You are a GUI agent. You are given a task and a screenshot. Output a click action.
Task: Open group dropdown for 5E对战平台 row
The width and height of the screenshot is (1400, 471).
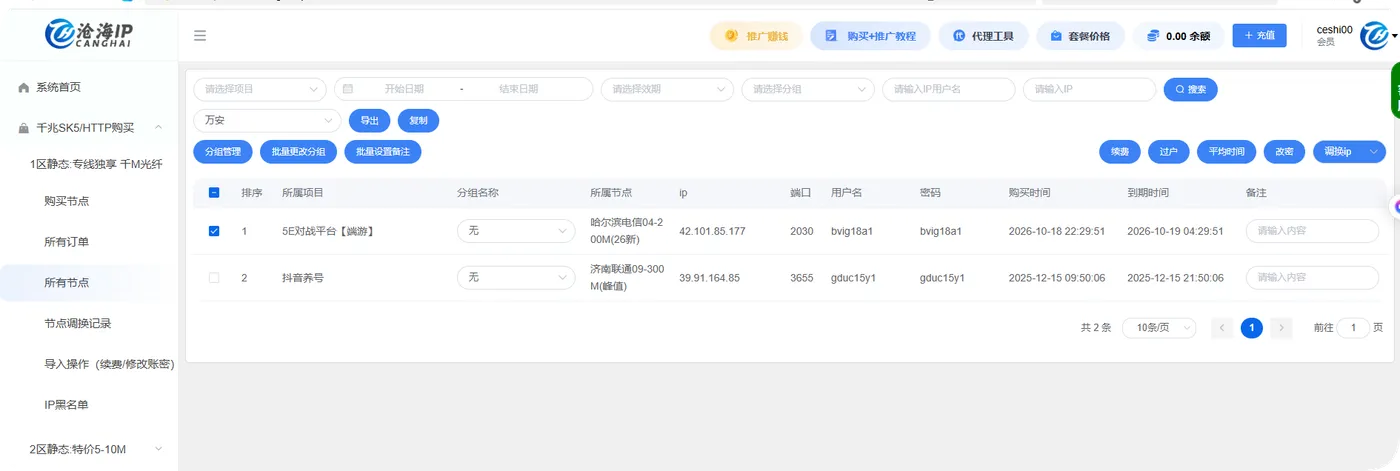(517, 231)
